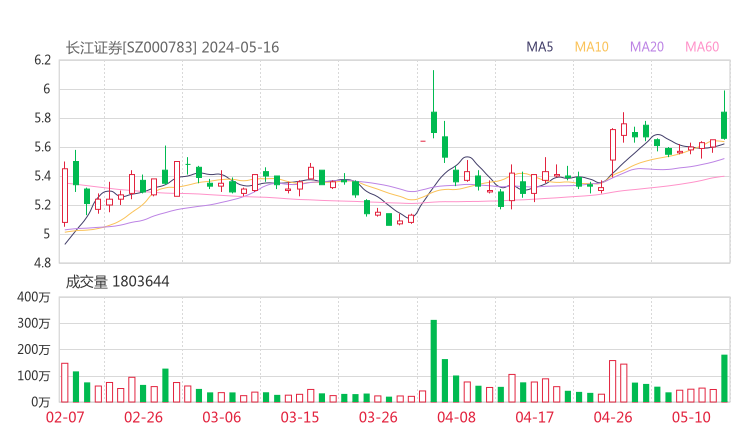740x440 pixels.
Task: Click the first red volume bar at 02-07
Action: tap(65, 383)
